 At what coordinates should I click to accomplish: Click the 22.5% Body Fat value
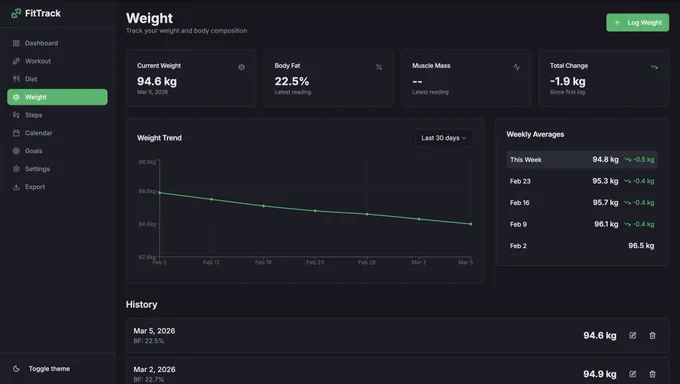[292, 82]
